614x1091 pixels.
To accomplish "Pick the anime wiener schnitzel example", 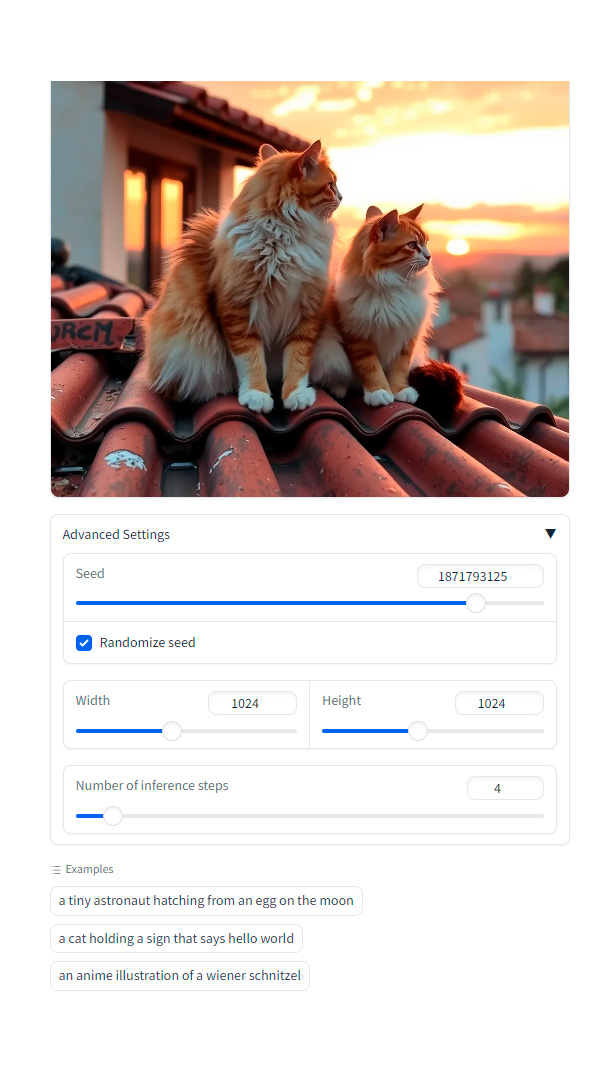I will (x=180, y=976).
